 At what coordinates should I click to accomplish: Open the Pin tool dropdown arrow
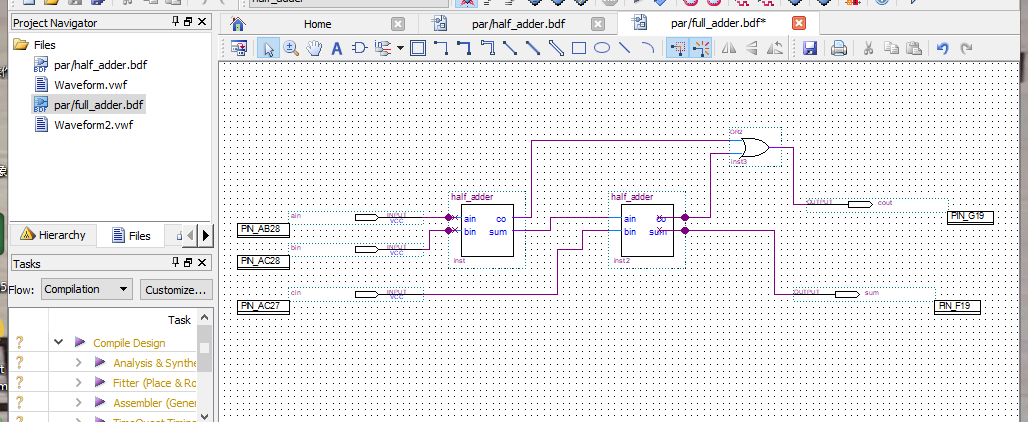(x=400, y=48)
